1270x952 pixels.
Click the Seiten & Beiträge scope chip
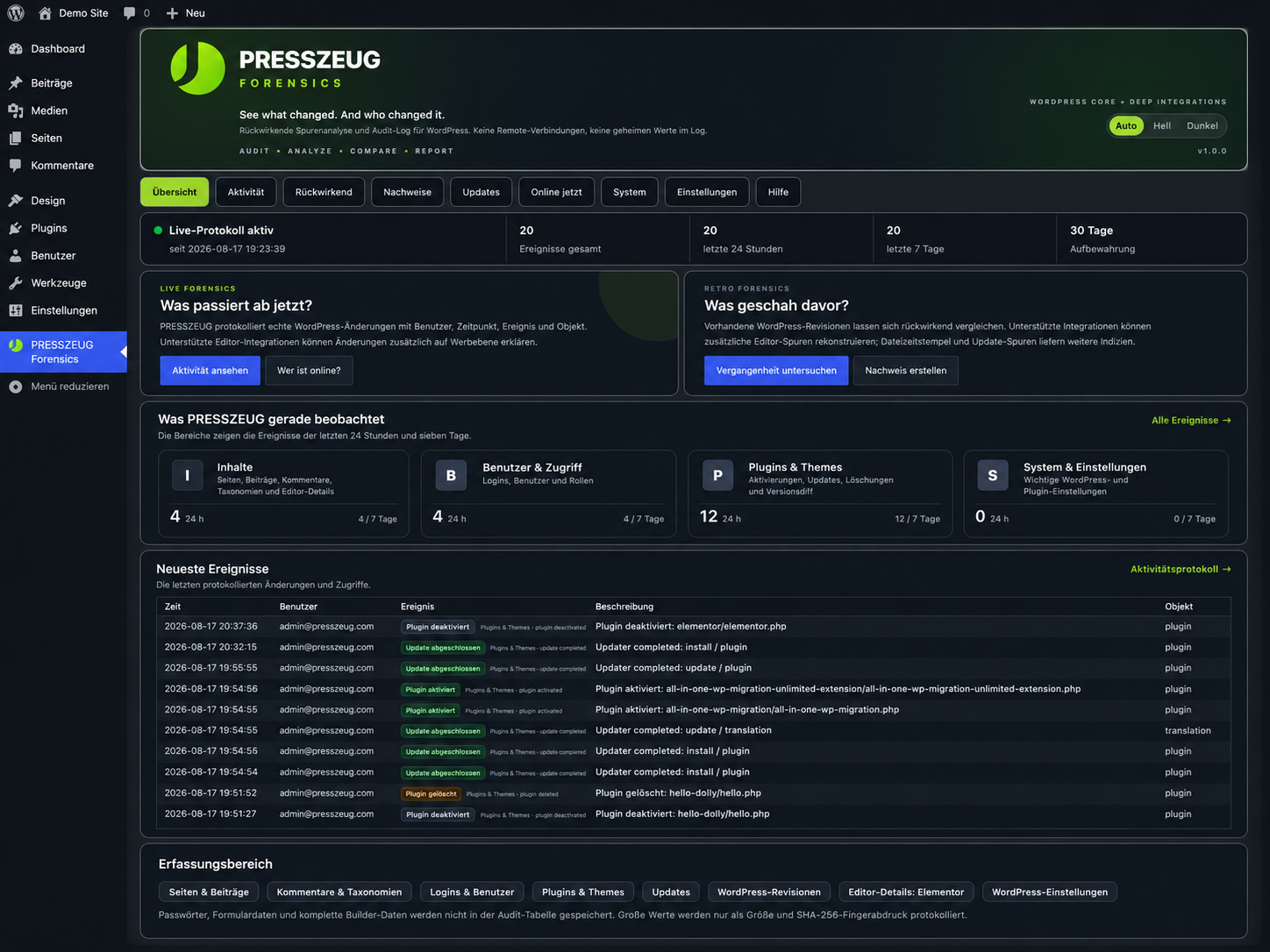[209, 892]
